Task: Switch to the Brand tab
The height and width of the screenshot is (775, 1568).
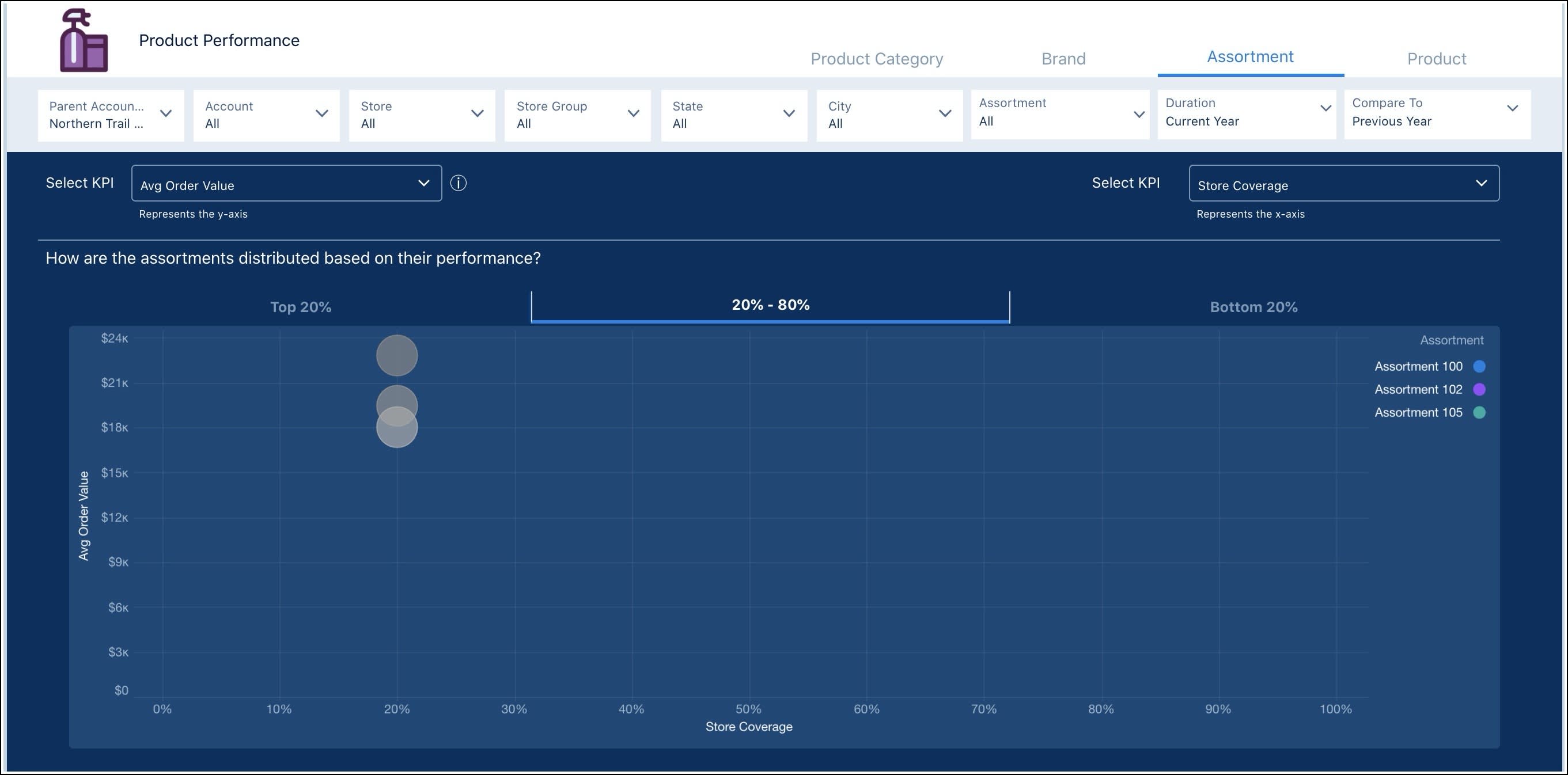Action: 1063,58
